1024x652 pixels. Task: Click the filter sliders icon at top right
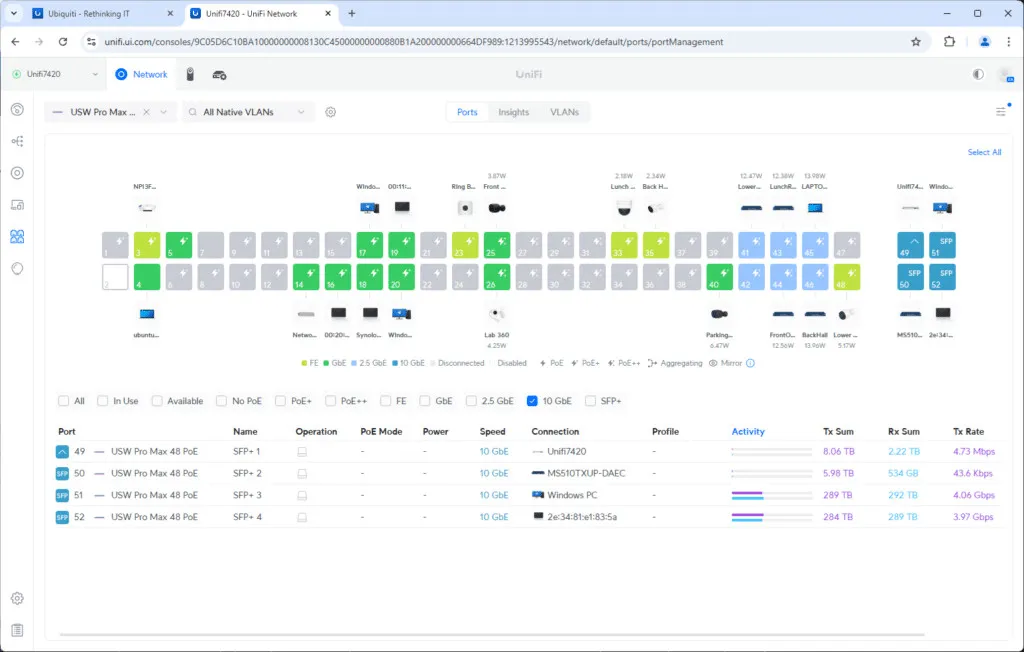tap(1001, 112)
